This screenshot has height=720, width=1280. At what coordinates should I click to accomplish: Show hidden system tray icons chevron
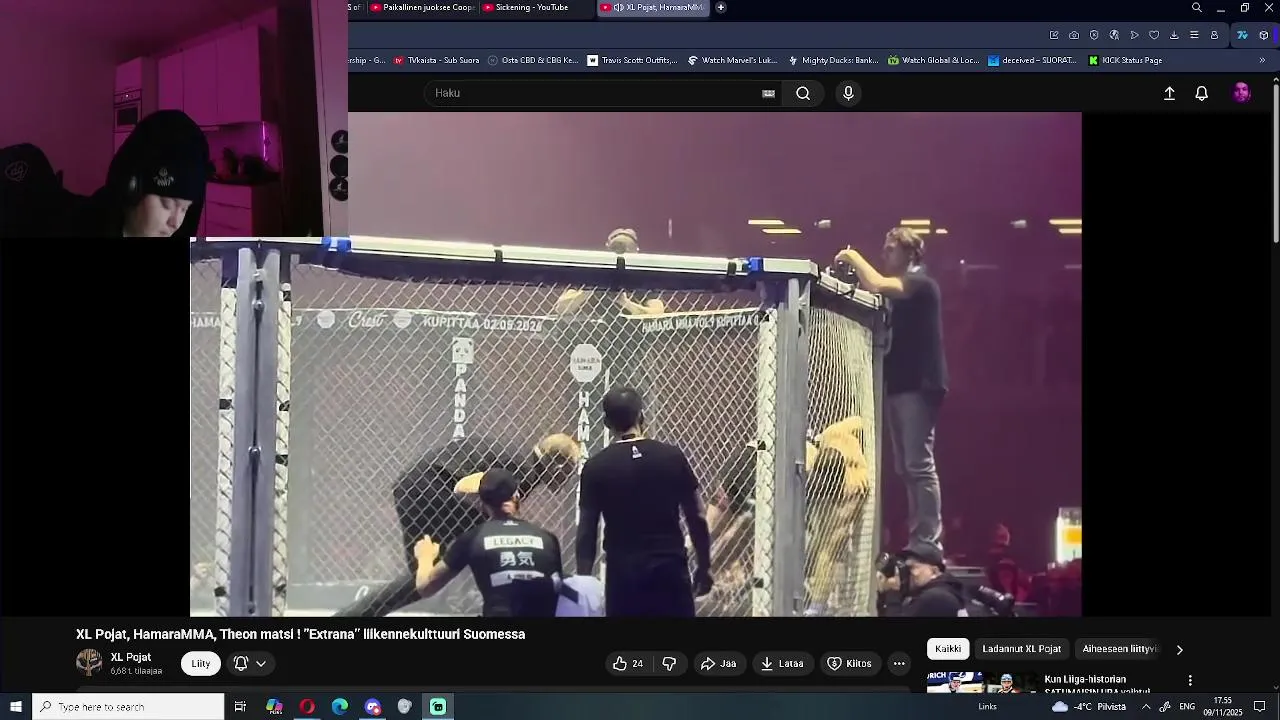click(x=1146, y=707)
